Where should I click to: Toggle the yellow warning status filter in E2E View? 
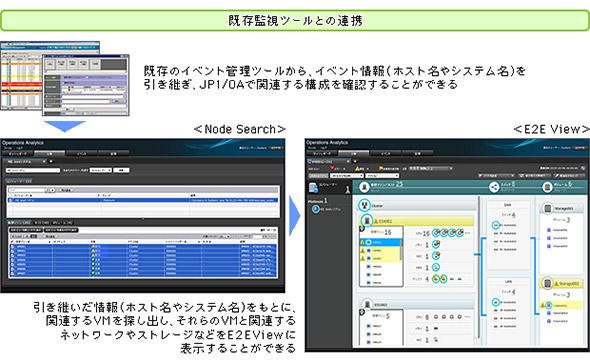[357, 168]
